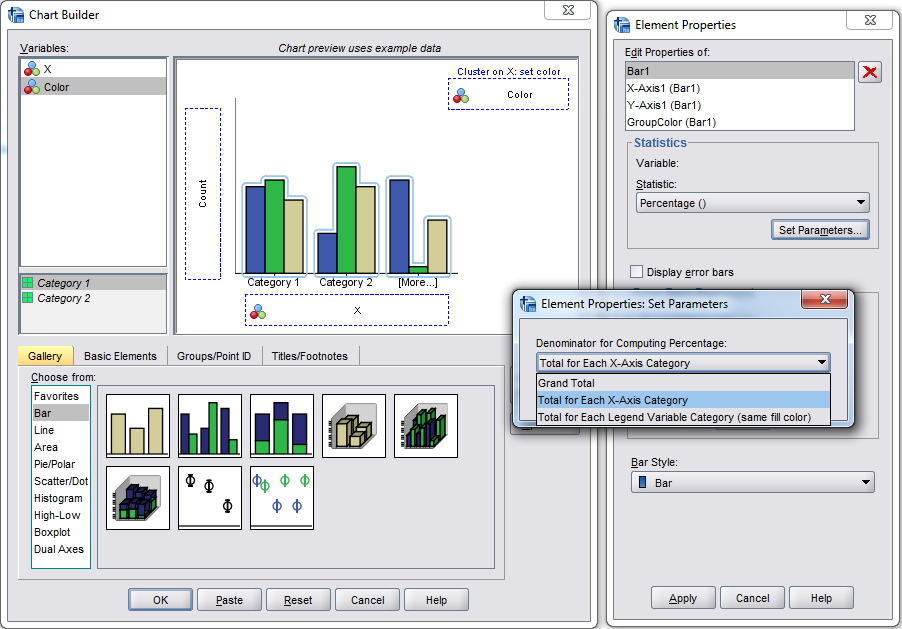902x629 pixels.
Task: Select the stacked 3-D bar icon
Action: (138, 497)
